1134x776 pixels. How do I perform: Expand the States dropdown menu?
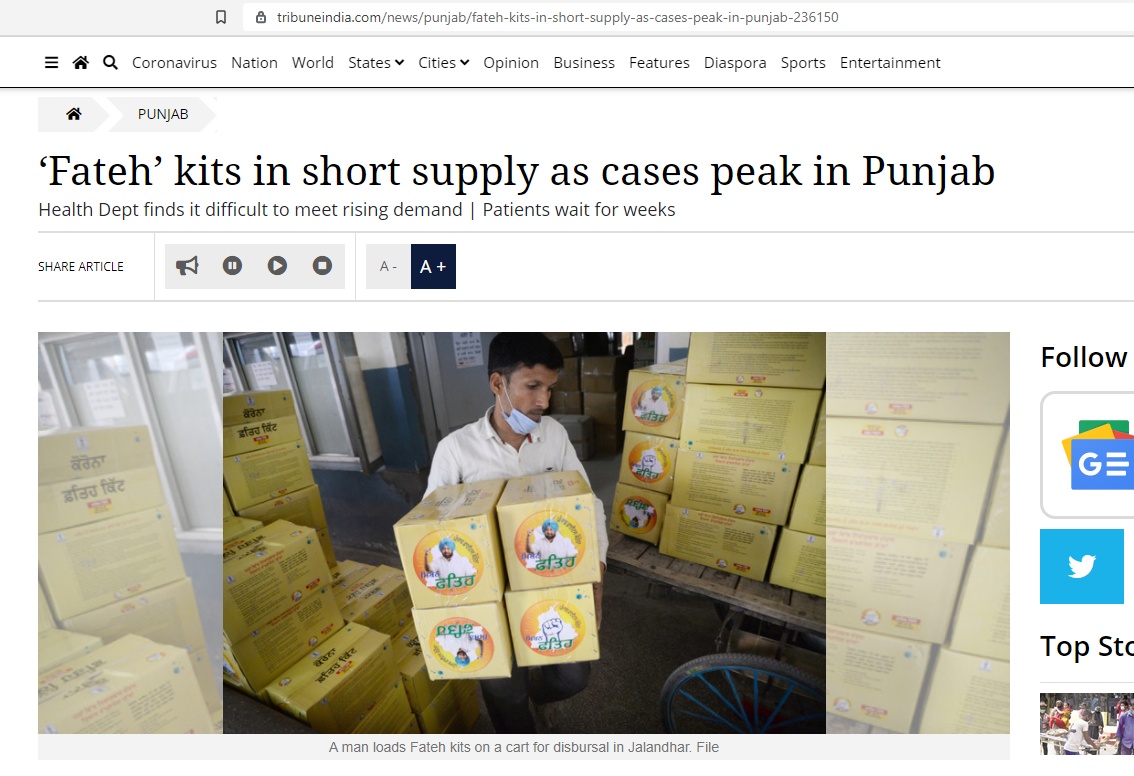(376, 63)
